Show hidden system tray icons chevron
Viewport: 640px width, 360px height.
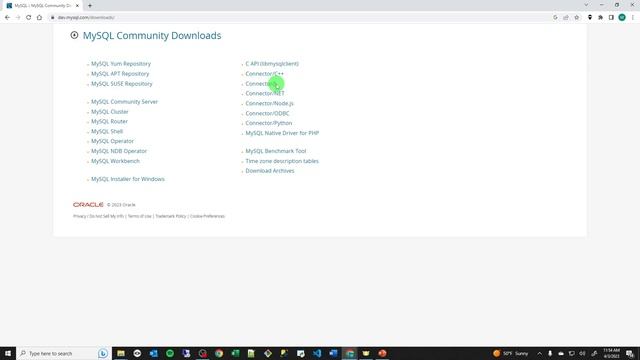pyautogui.click(x=539, y=353)
